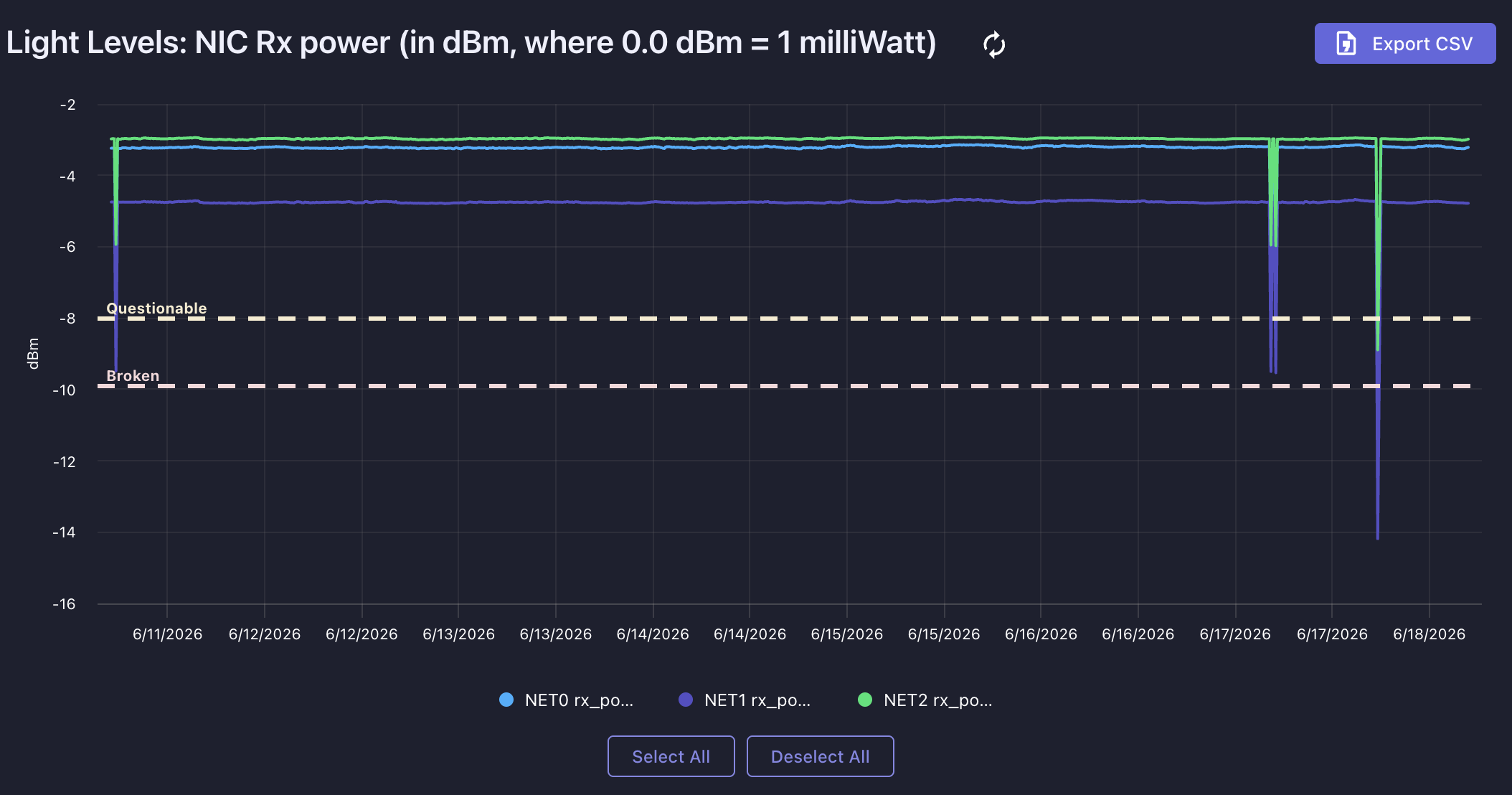
Task: Click the -10 y-axis tick label
Action: tap(64, 390)
